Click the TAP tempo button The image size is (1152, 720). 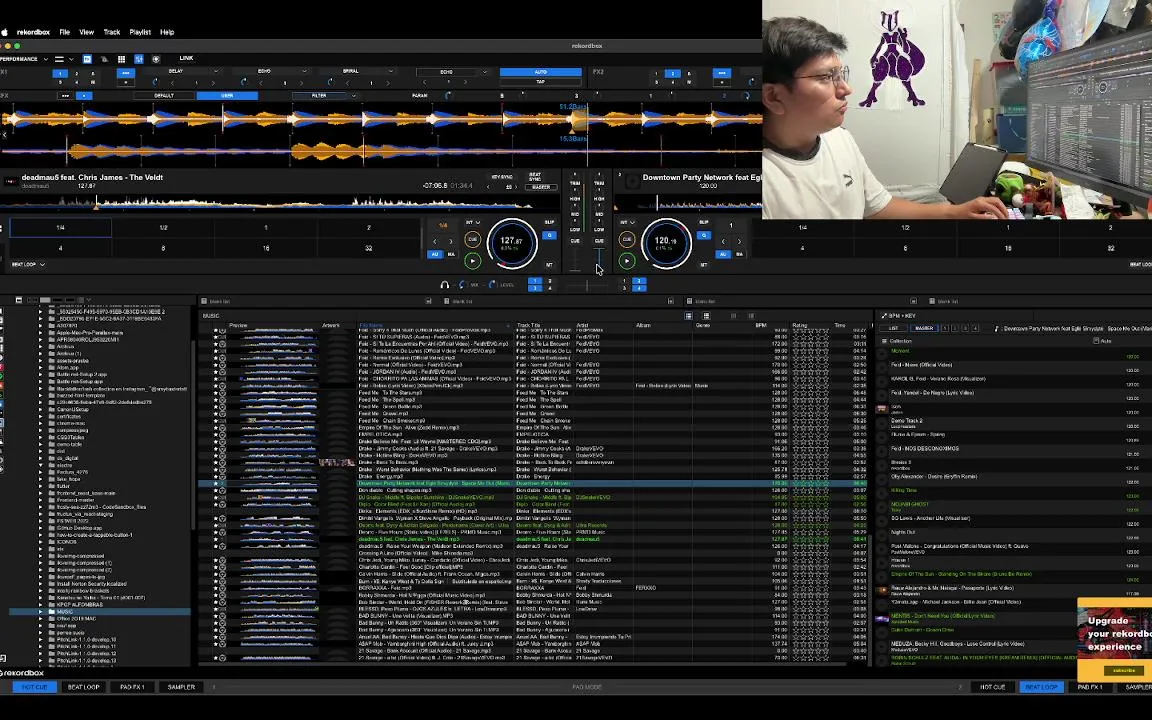[541, 82]
